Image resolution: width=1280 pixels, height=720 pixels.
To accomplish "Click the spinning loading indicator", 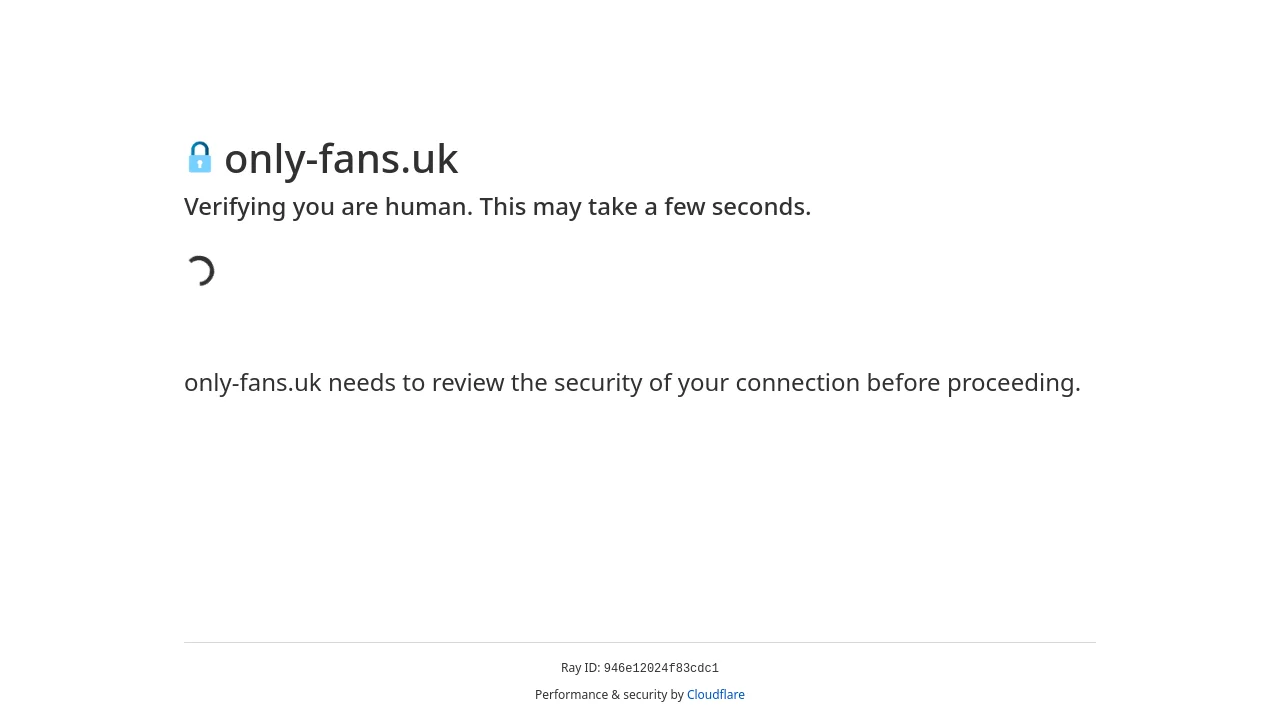I will click(x=200, y=271).
